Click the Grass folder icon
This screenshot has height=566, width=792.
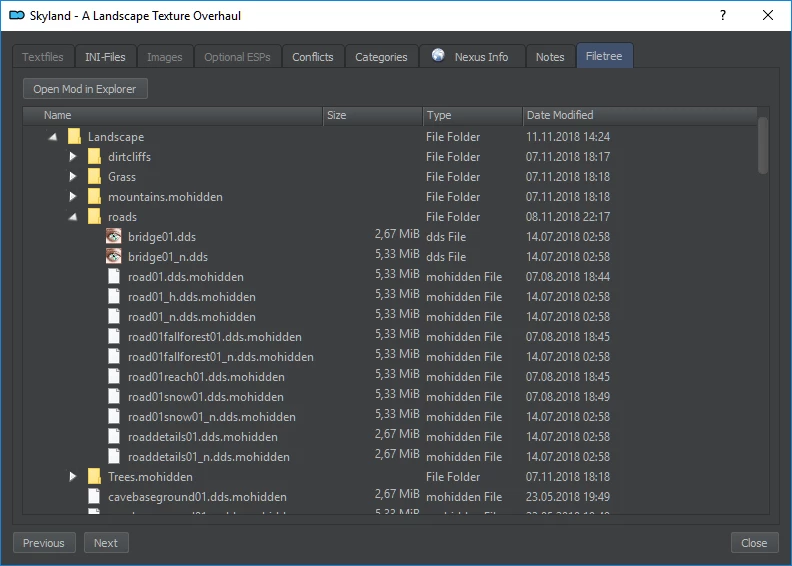(x=94, y=177)
